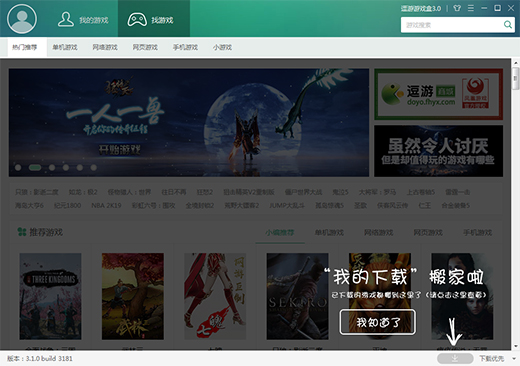Open the 僵尸世界大战 link
Viewport: 520px width, 366px height.
click(303, 192)
